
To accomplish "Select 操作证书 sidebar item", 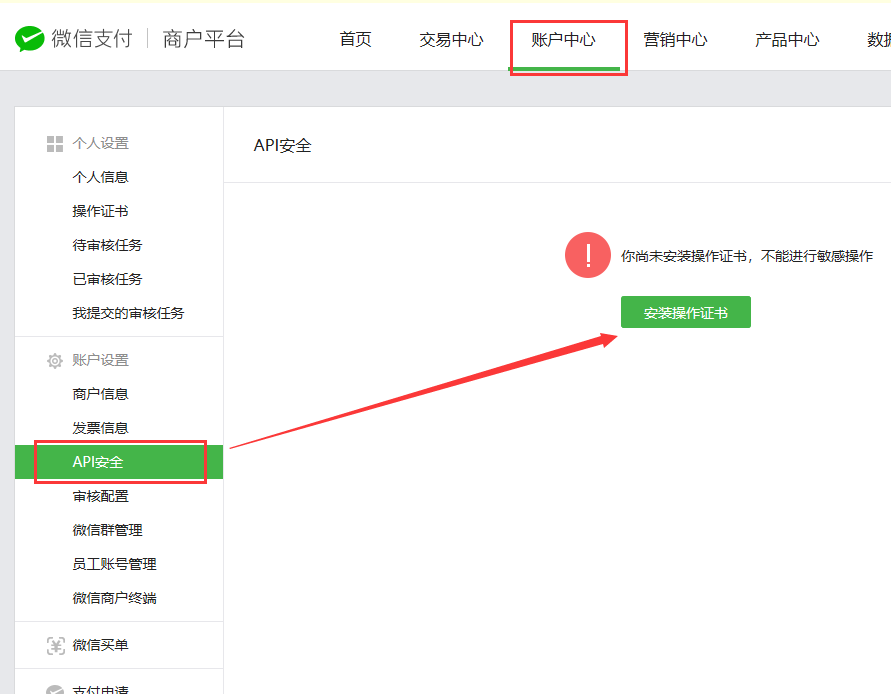I will point(100,211).
